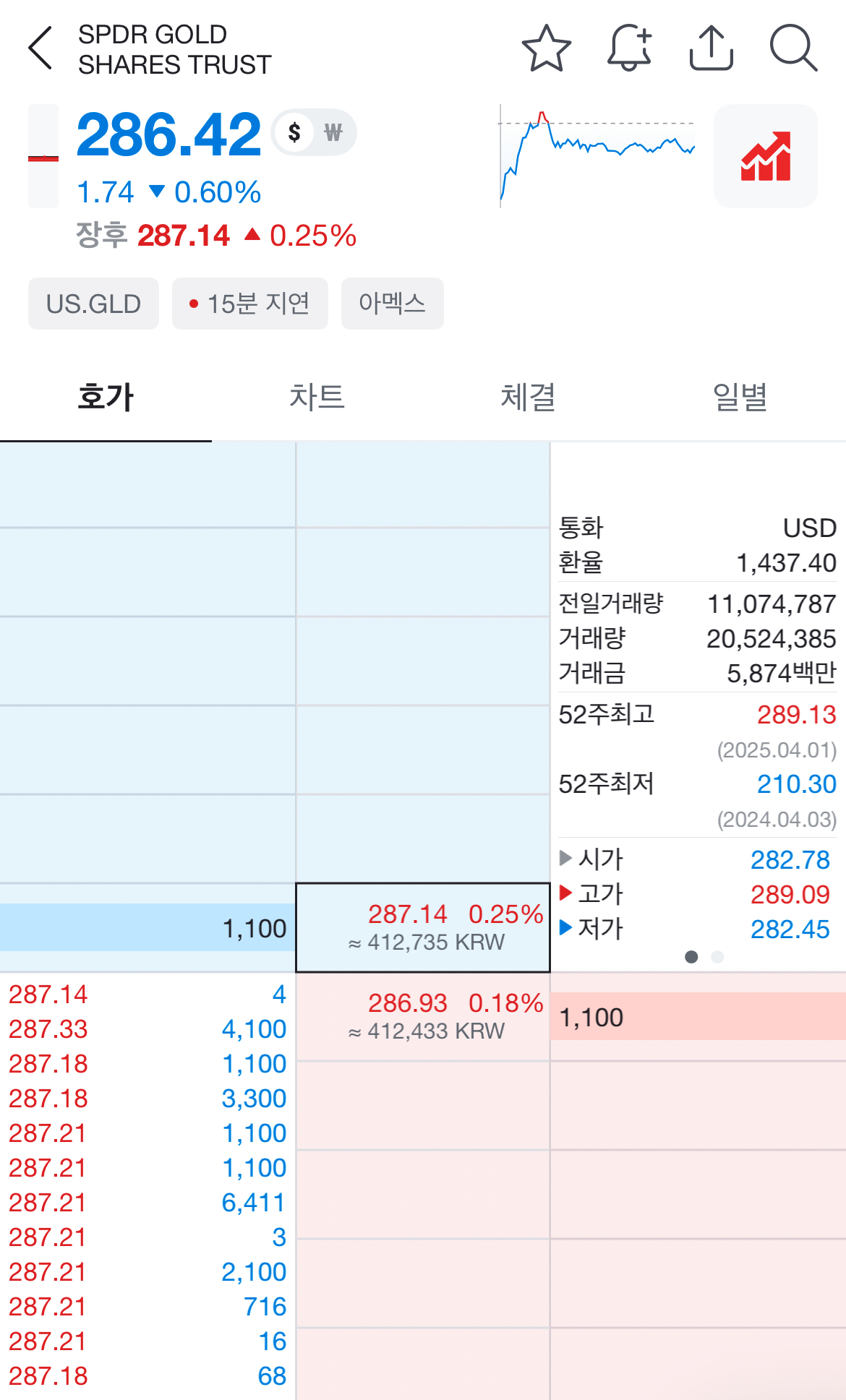Tap the 시가 row triangle marker

point(566,858)
